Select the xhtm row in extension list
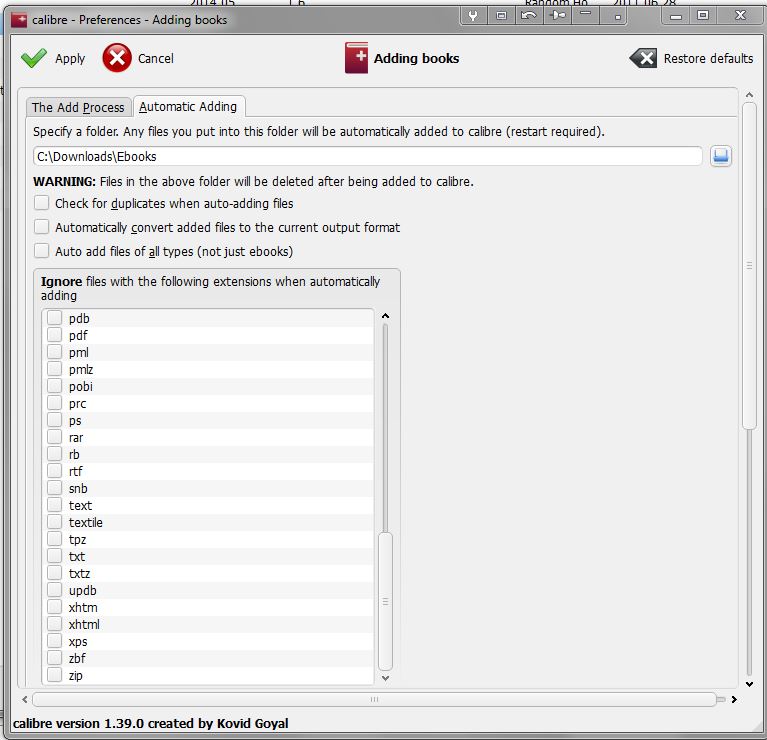Image resolution: width=767 pixels, height=740 pixels. (208, 607)
